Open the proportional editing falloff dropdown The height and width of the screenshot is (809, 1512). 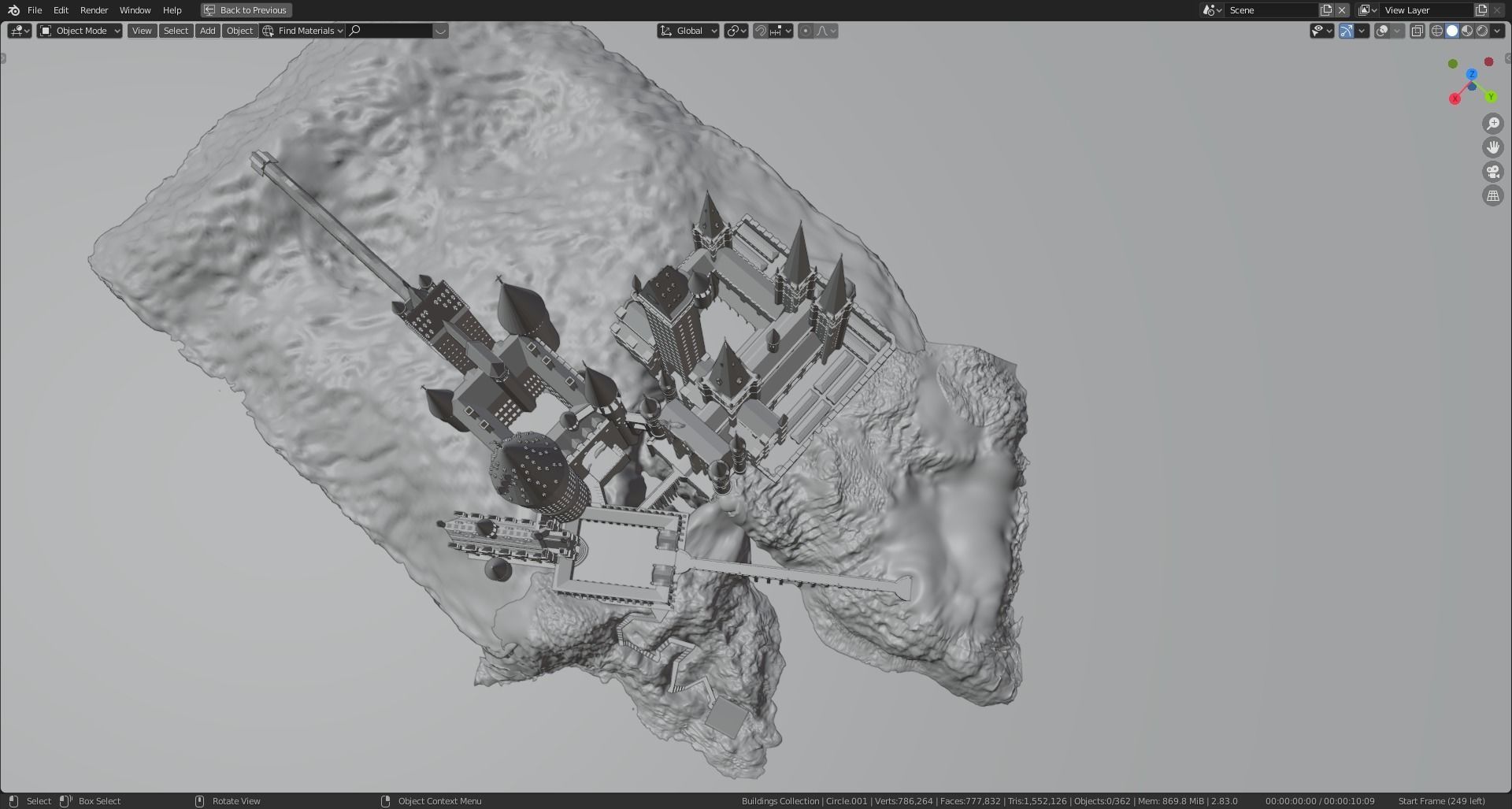click(x=826, y=31)
